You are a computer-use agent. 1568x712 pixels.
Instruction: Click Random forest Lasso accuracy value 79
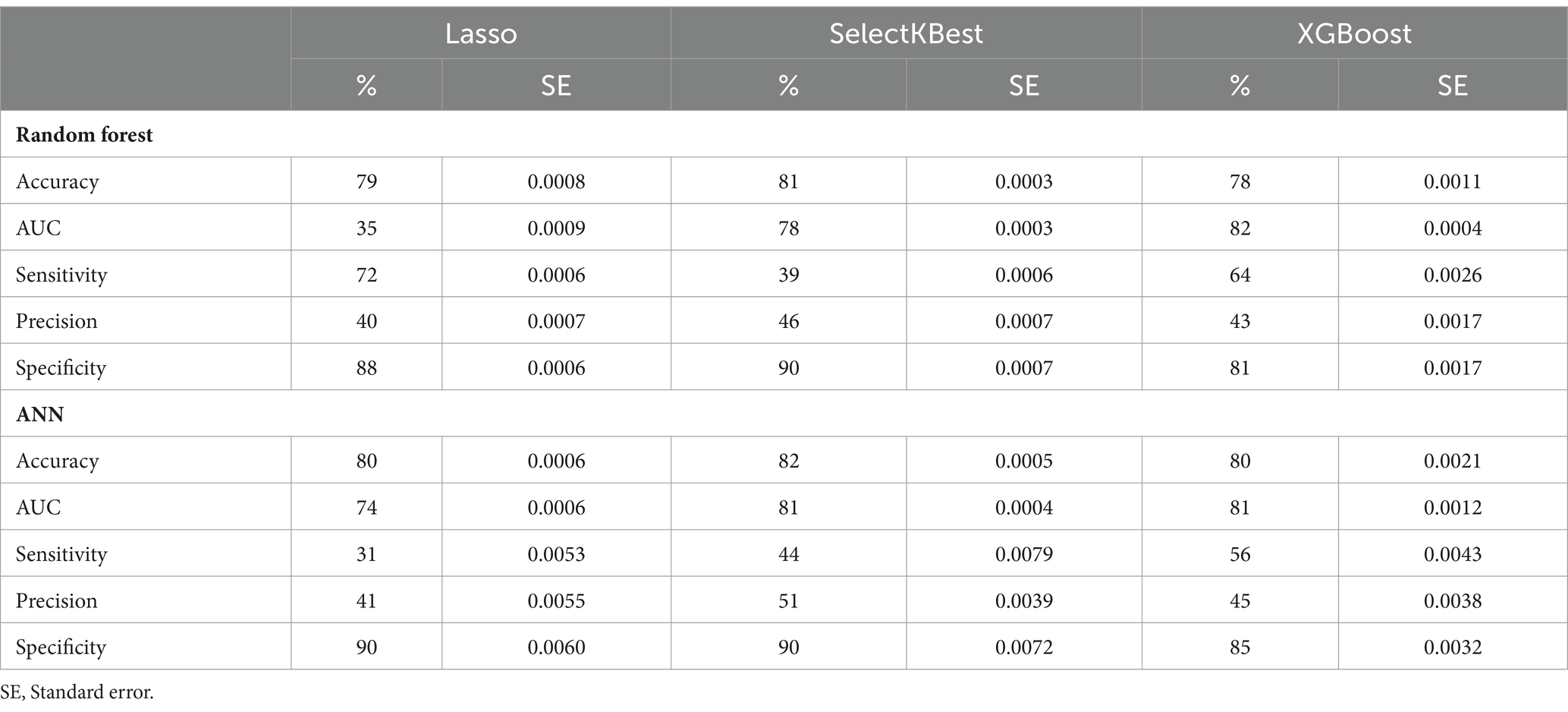point(366,181)
